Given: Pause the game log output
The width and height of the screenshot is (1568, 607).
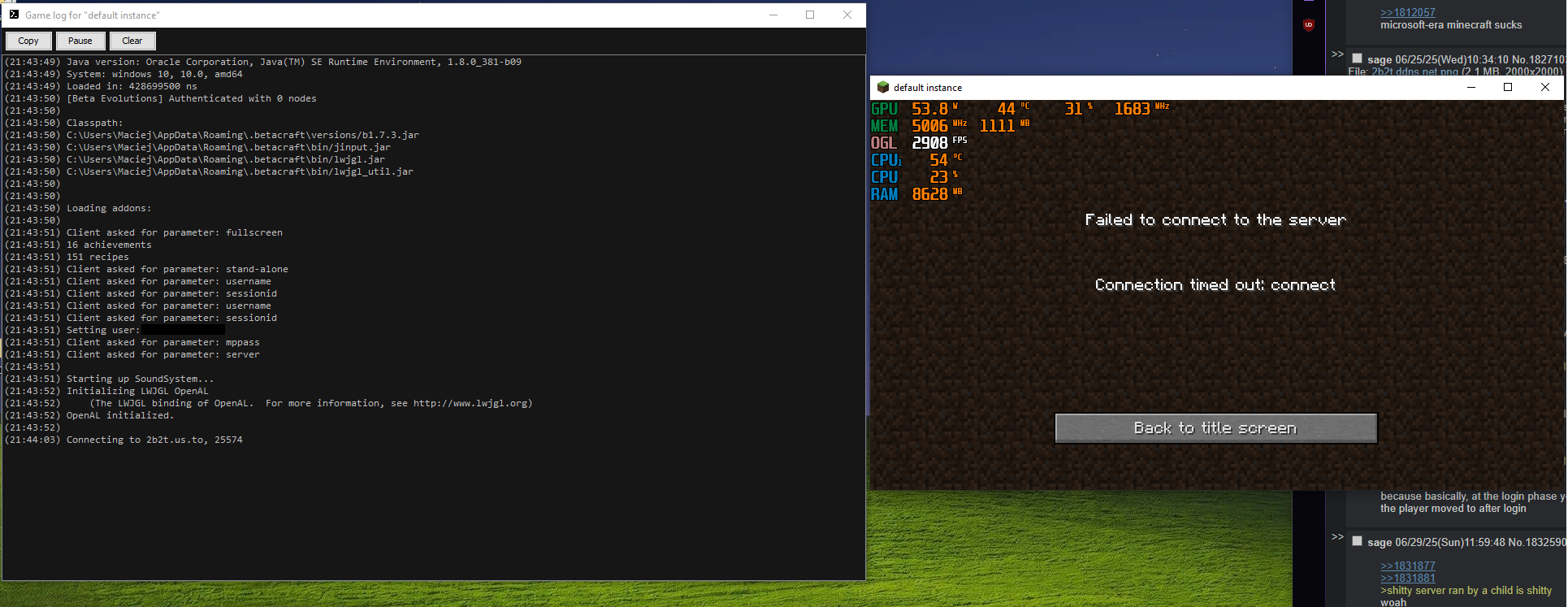Looking at the screenshot, I should (x=80, y=41).
